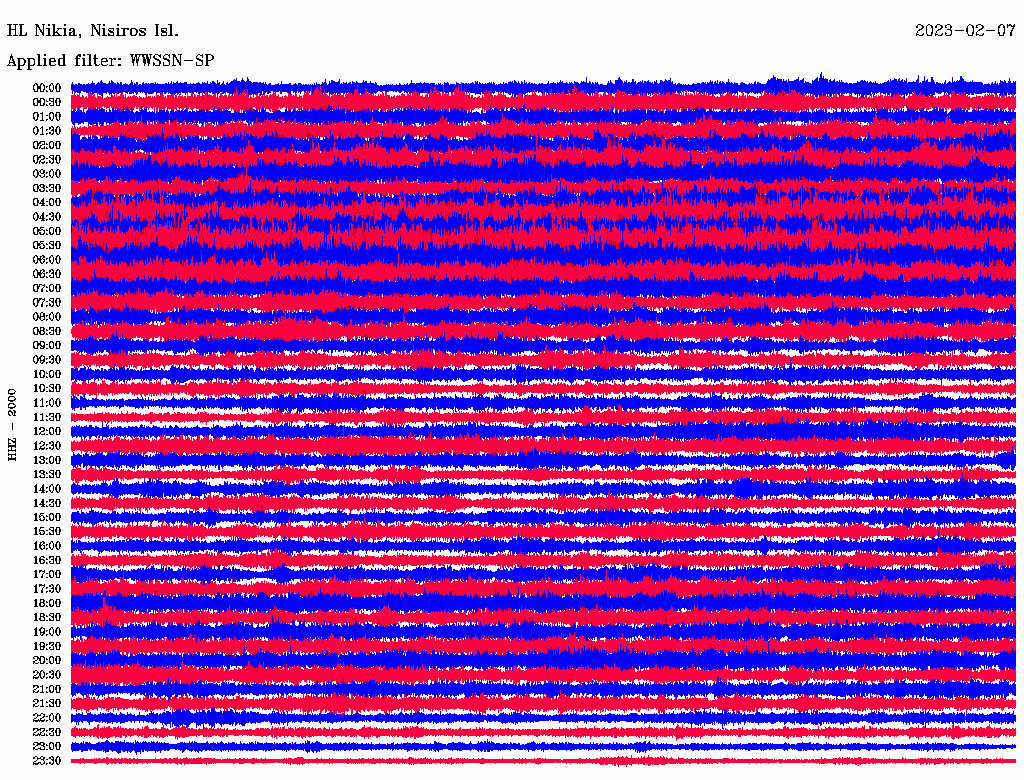Click the station title HL Nikia, Nisiros Isl.
The height and width of the screenshot is (780, 1024).
coord(92,31)
